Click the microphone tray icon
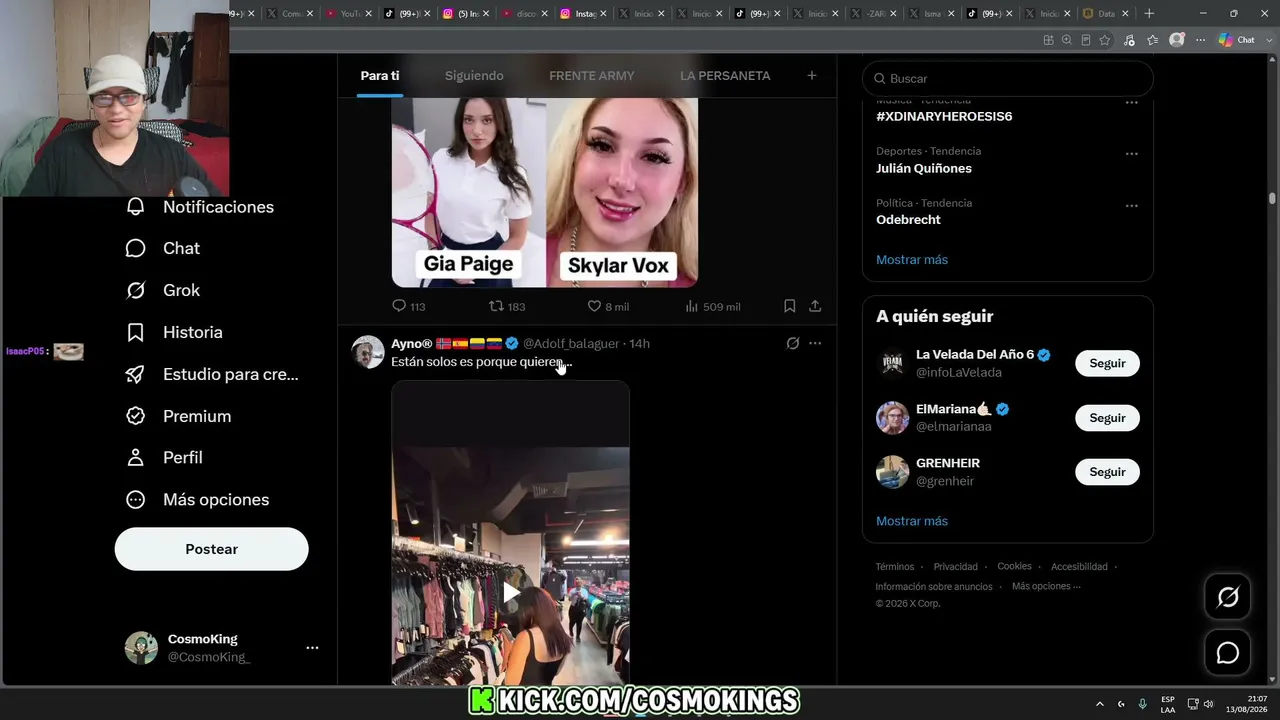 (x=1142, y=704)
